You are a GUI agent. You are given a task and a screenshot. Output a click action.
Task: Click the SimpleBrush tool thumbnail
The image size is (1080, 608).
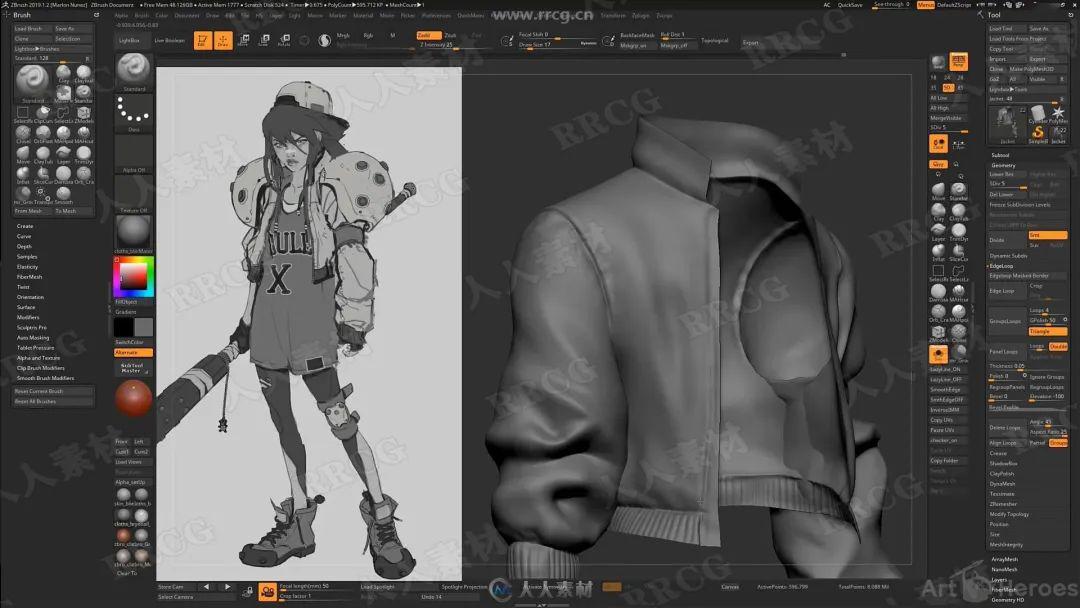point(1037,132)
